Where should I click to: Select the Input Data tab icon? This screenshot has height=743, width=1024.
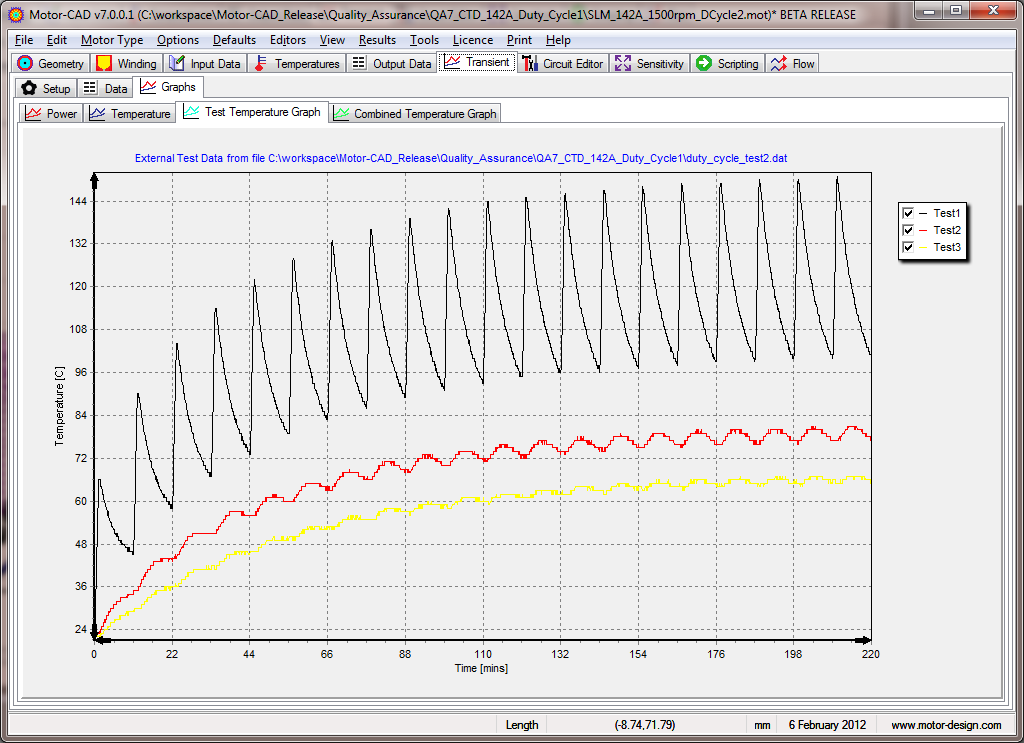(x=176, y=63)
